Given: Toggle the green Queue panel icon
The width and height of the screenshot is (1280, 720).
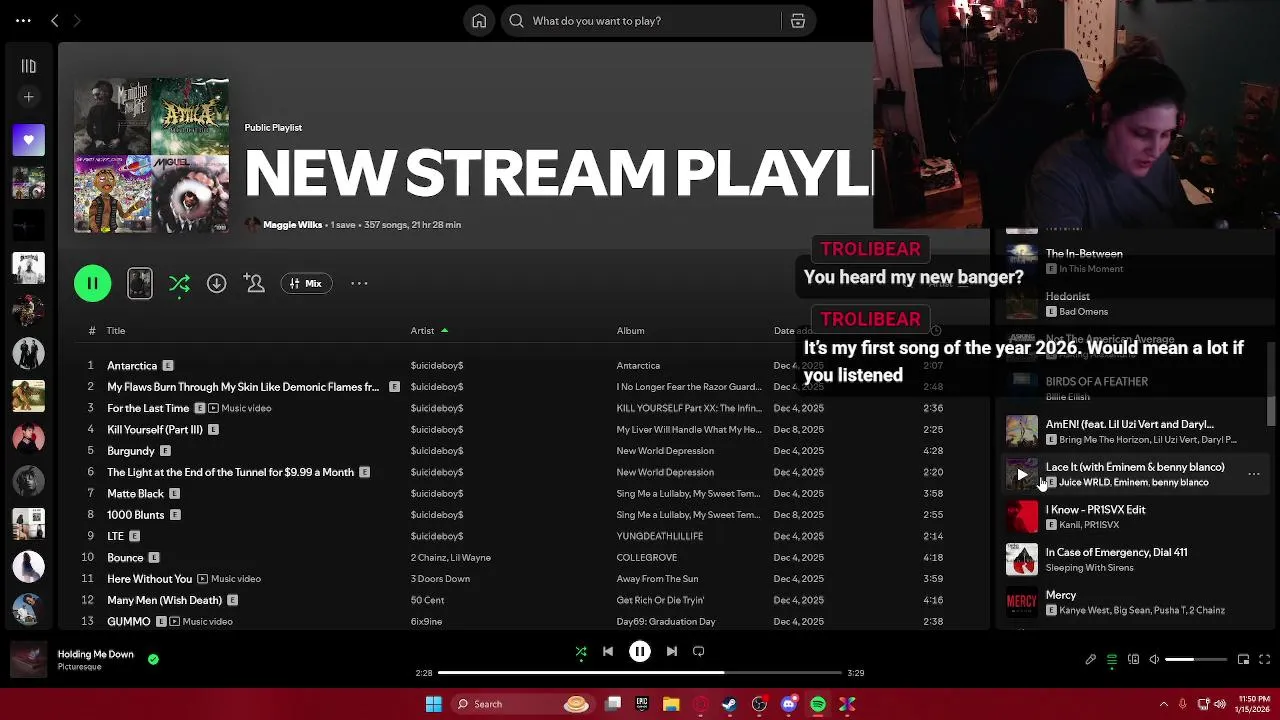Looking at the screenshot, I should (x=1112, y=659).
